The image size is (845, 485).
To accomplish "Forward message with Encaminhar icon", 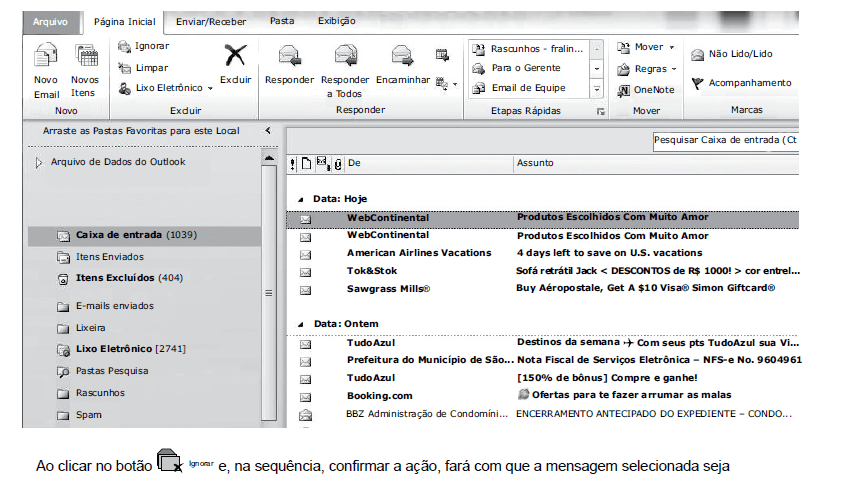I will pyautogui.click(x=403, y=56).
